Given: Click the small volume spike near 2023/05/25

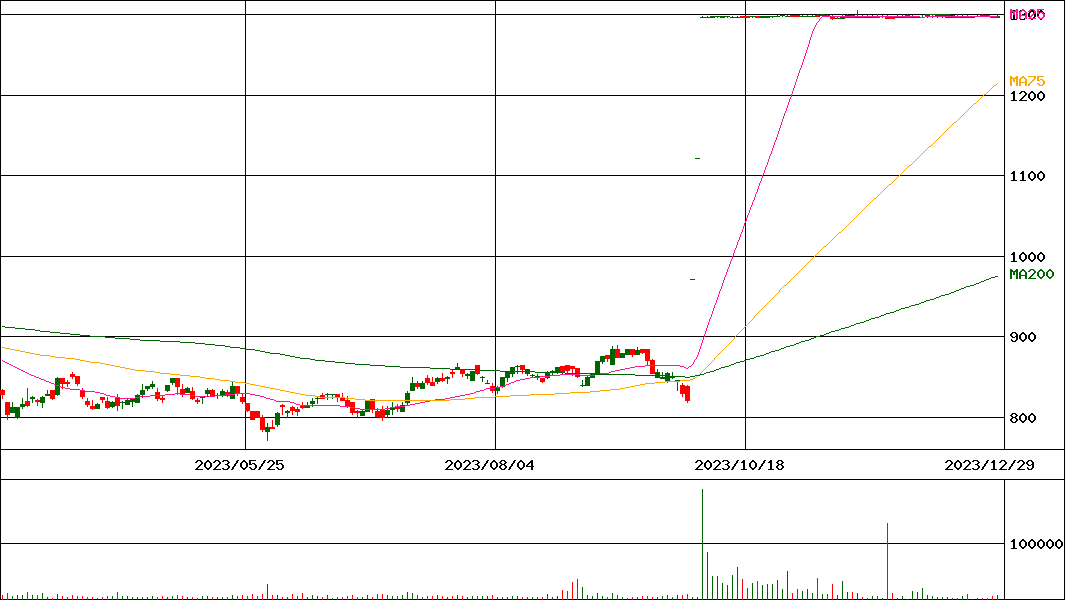Looking at the screenshot, I should click(268, 591).
